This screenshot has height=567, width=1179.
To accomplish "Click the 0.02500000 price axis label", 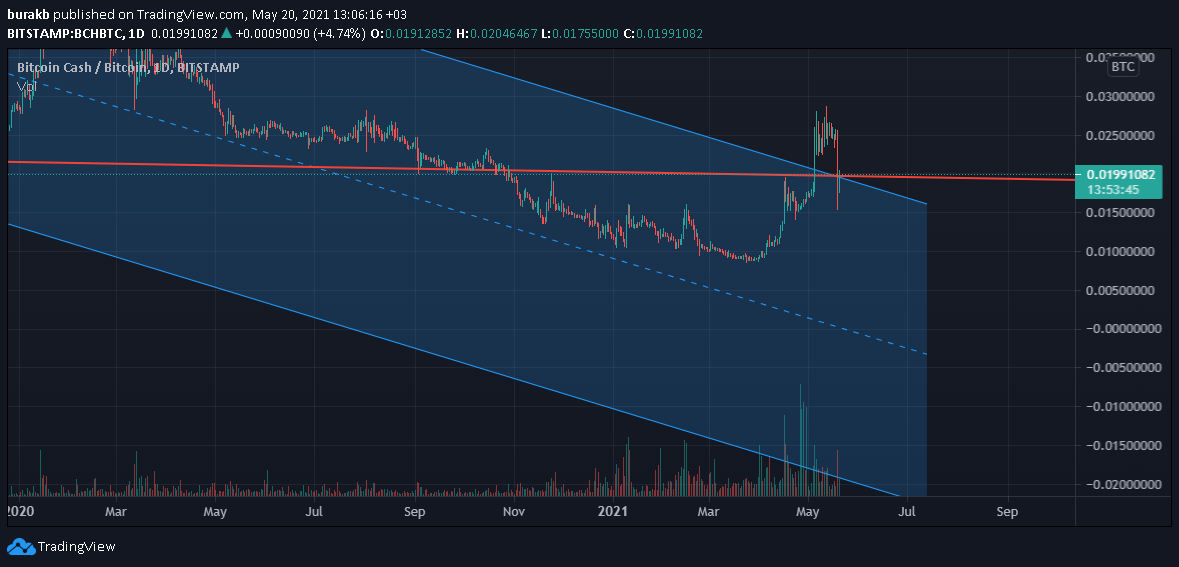I will 1118,136.
